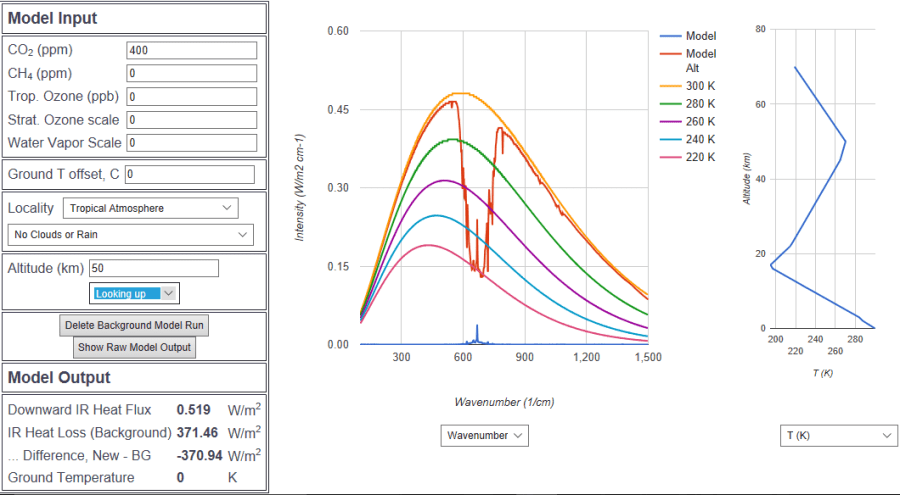Open the Tropical Atmosphere locality dropdown
The image size is (900, 495).
tap(150, 208)
